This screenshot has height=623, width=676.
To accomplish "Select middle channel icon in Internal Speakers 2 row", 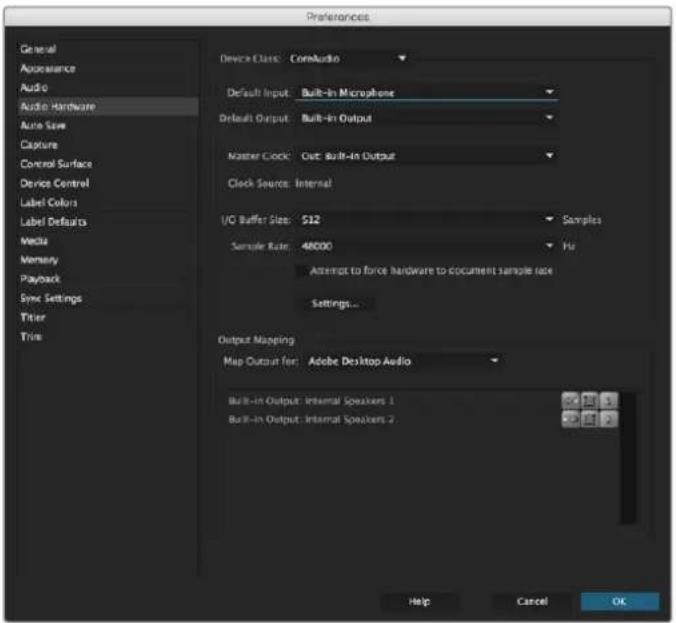I will pyautogui.click(x=590, y=419).
